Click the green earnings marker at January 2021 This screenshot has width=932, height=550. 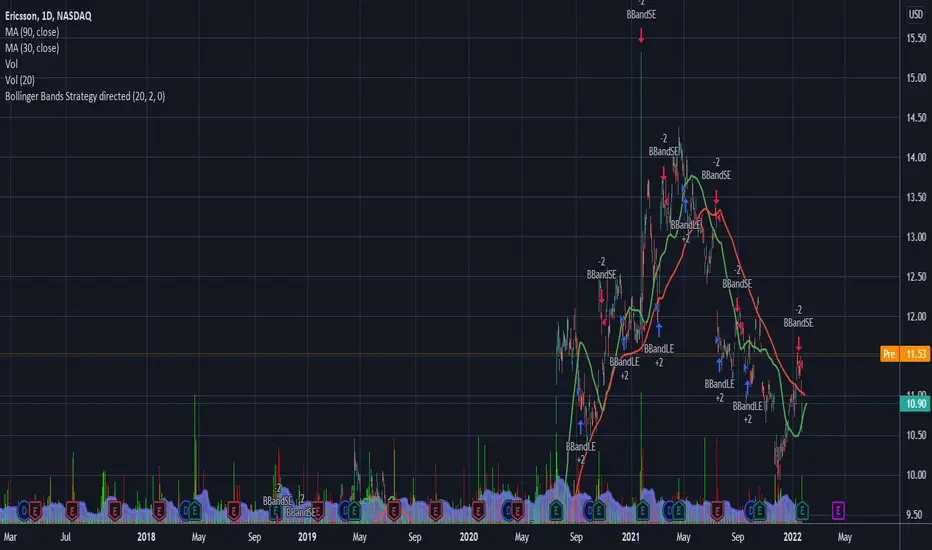(x=642, y=510)
